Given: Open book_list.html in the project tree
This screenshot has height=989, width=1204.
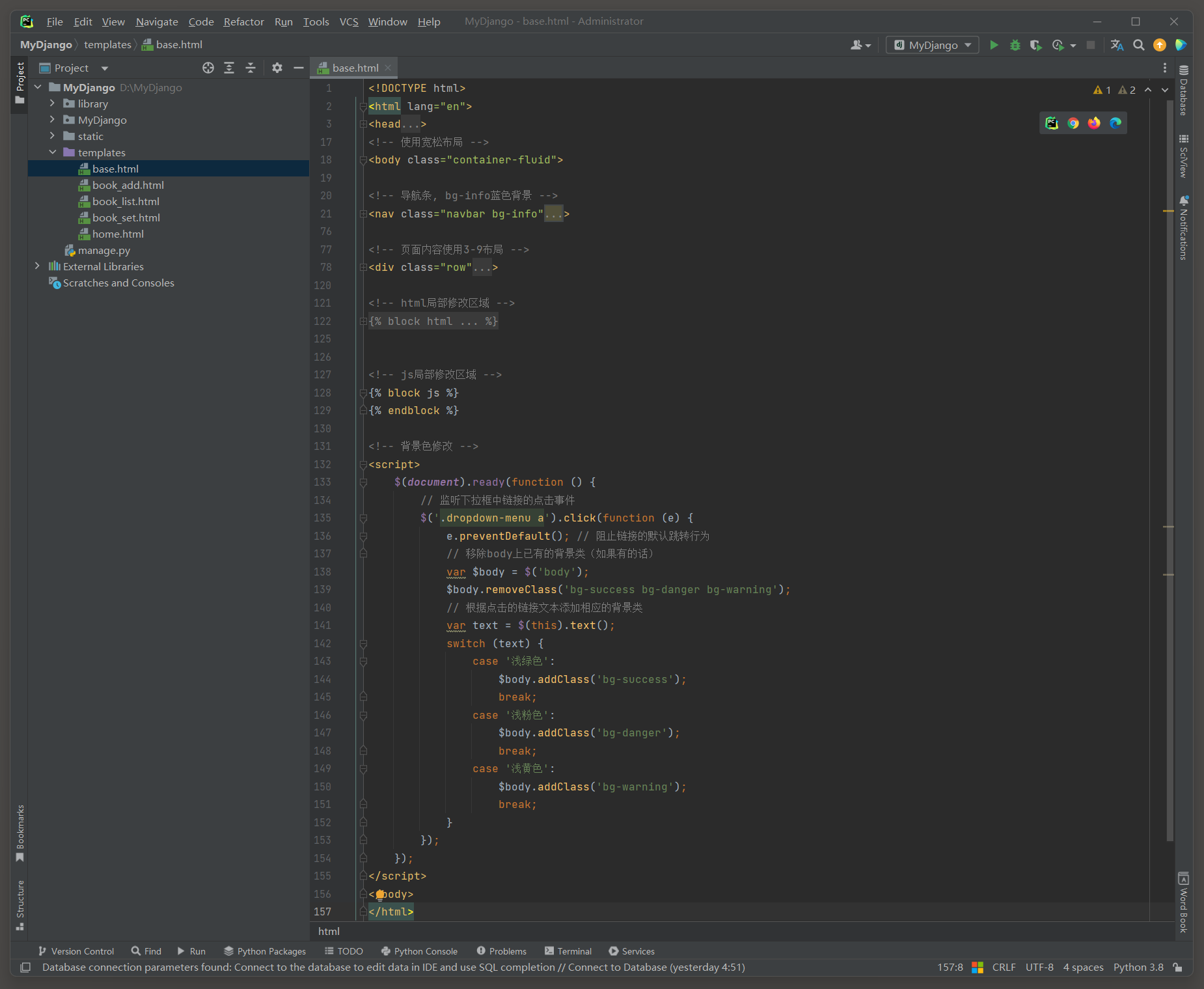Looking at the screenshot, I should 126,201.
